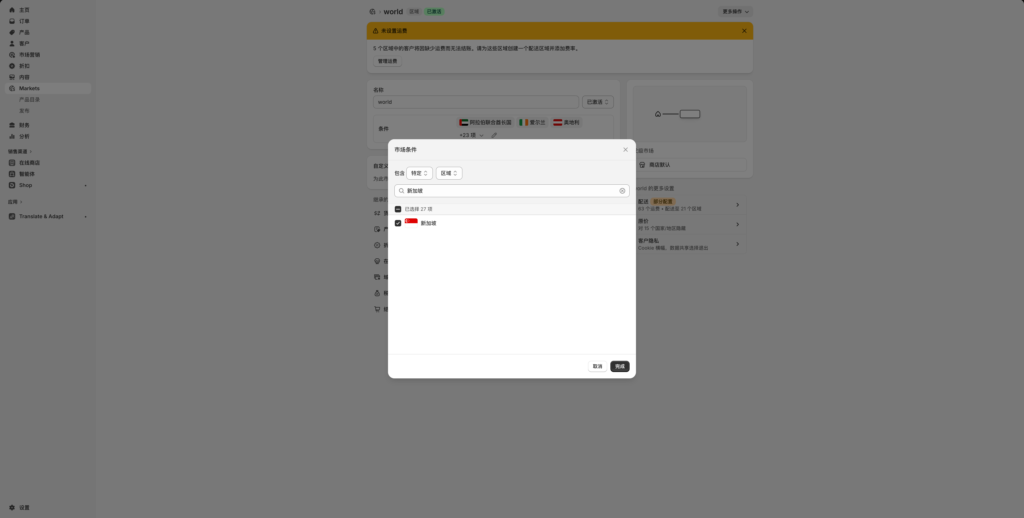Click the 管理运费 button
Viewport: 1024px width, 518px height.
click(387, 61)
